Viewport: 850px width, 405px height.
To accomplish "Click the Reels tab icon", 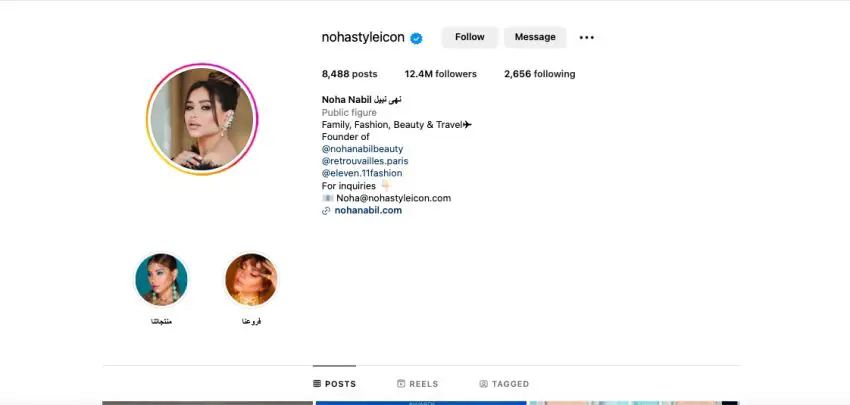I will click(401, 384).
